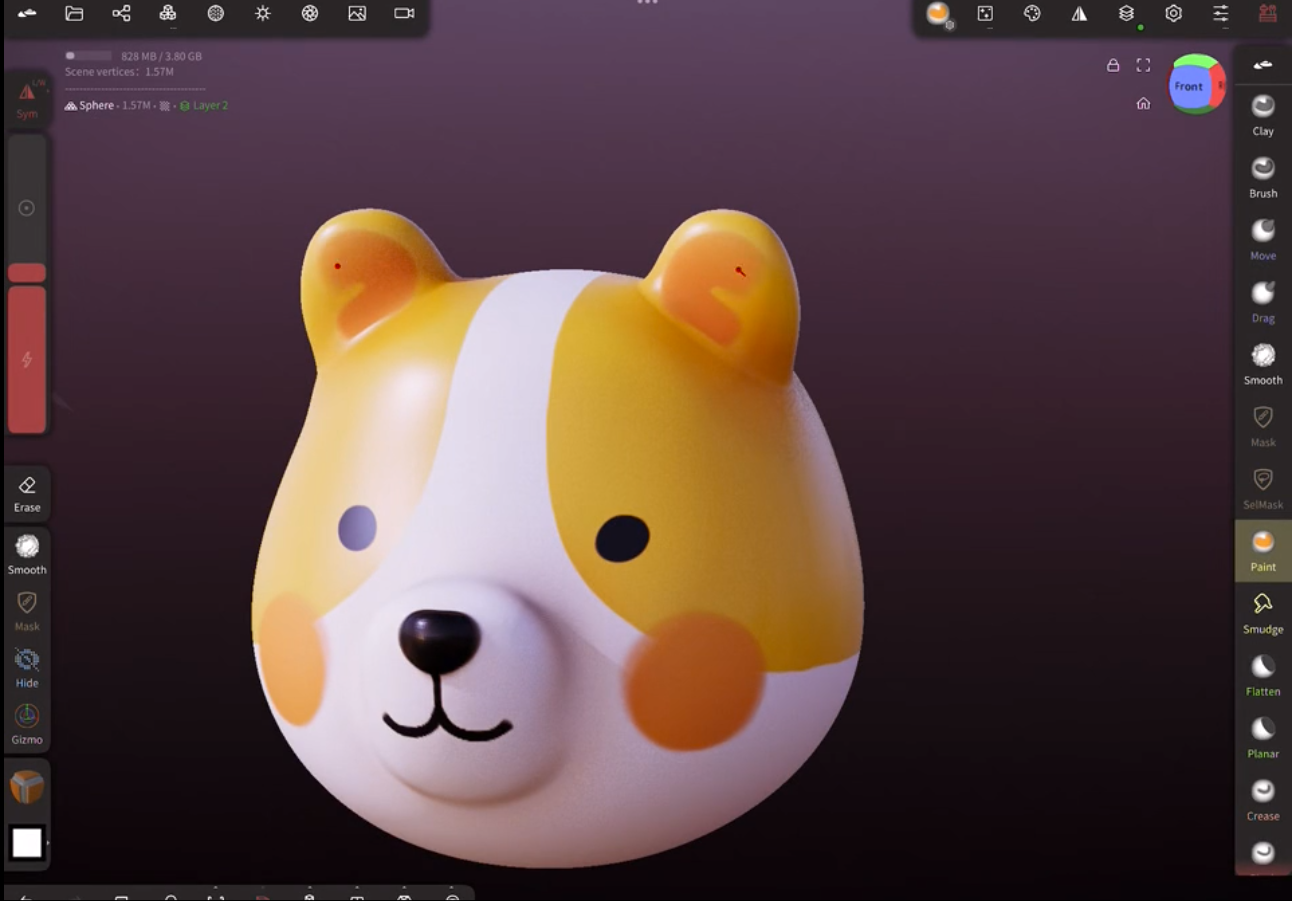Open the Camera menu
The image size is (1292, 901).
pyautogui.click(x=404, y=13)
